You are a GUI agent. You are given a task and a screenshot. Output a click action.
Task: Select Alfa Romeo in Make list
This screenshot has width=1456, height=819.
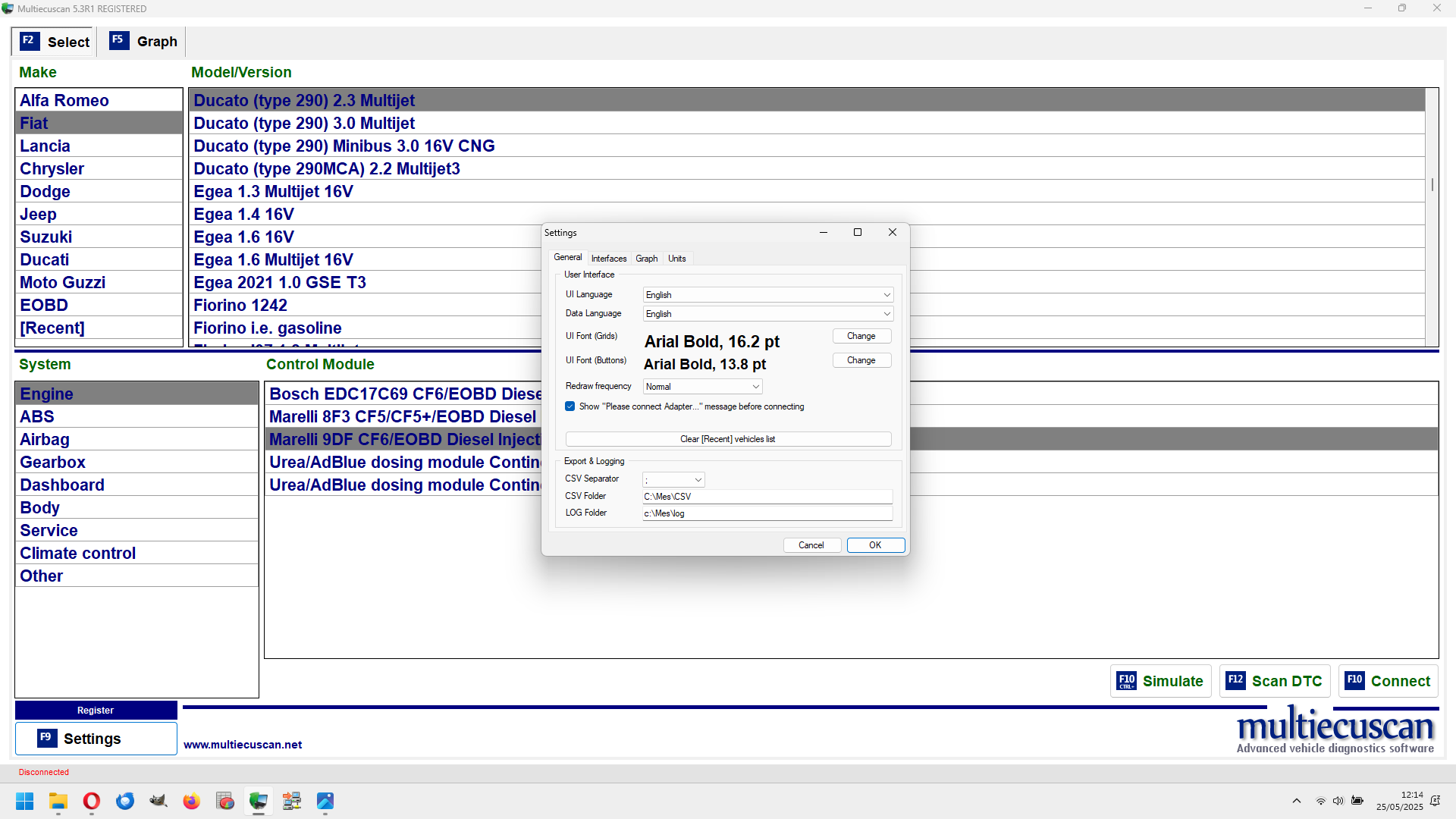[x=99, y=101]
